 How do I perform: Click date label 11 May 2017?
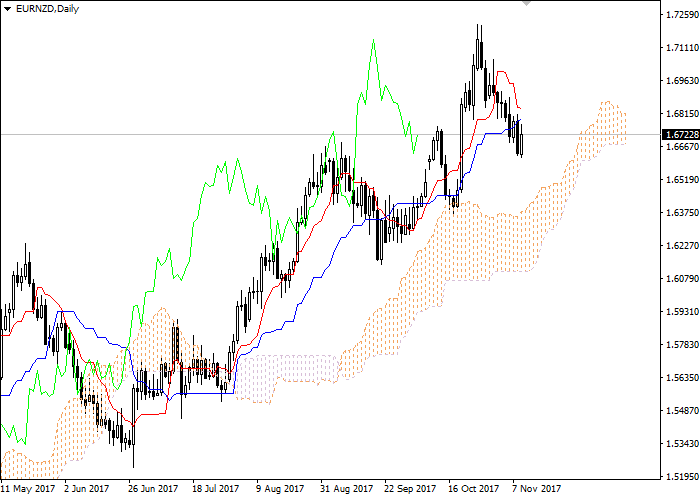(28, 489)
